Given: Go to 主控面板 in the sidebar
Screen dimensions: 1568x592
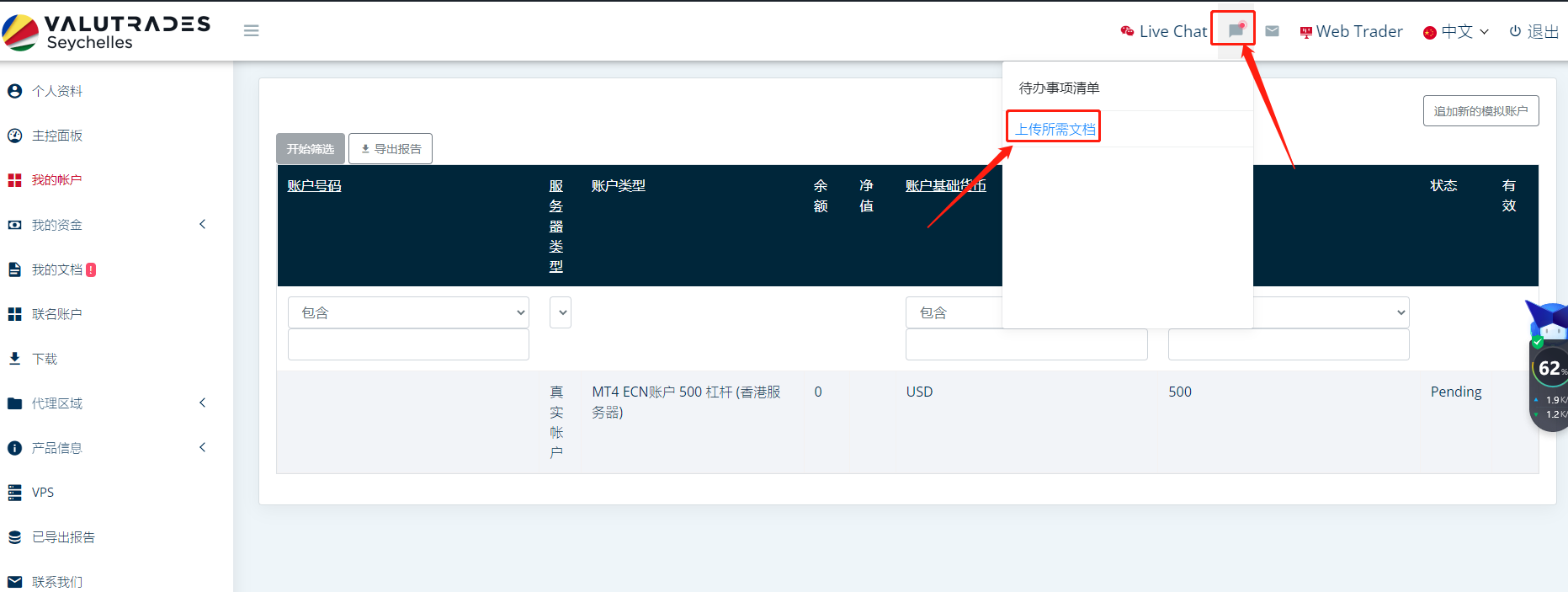Looking at the screenshot, I should pyautogui.click(x=57, y=136).
